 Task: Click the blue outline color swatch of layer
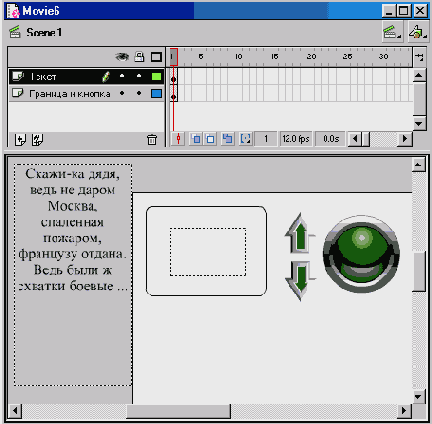[x=156, y=94]
